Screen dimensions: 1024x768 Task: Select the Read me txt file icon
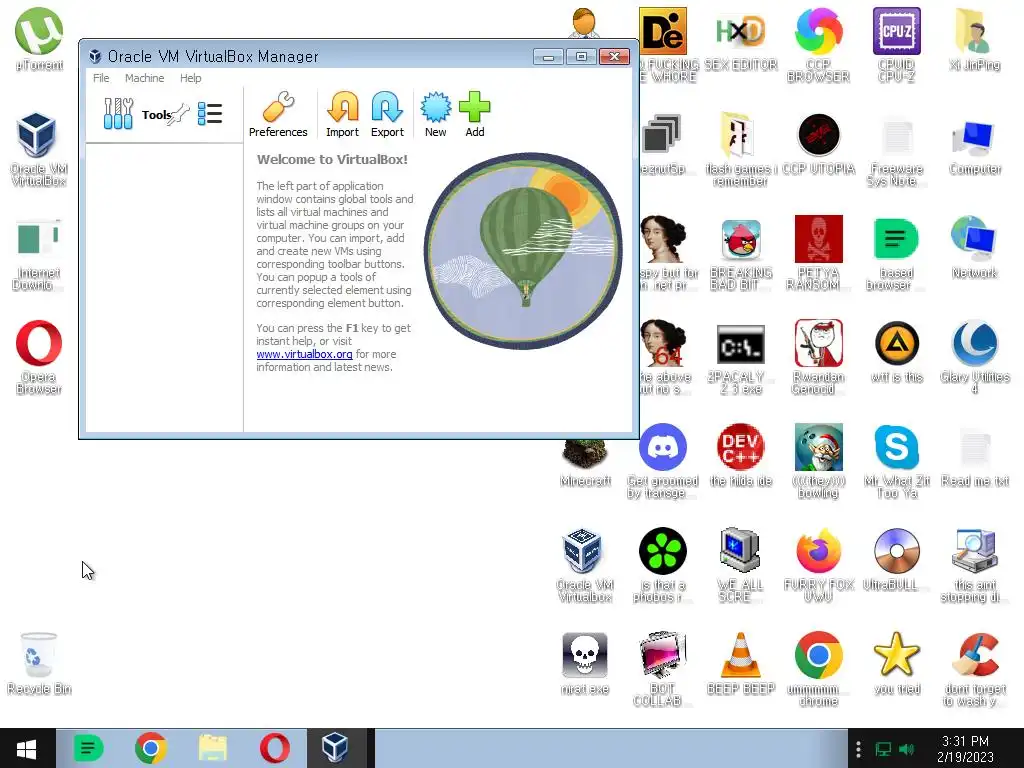pos(974,456)
